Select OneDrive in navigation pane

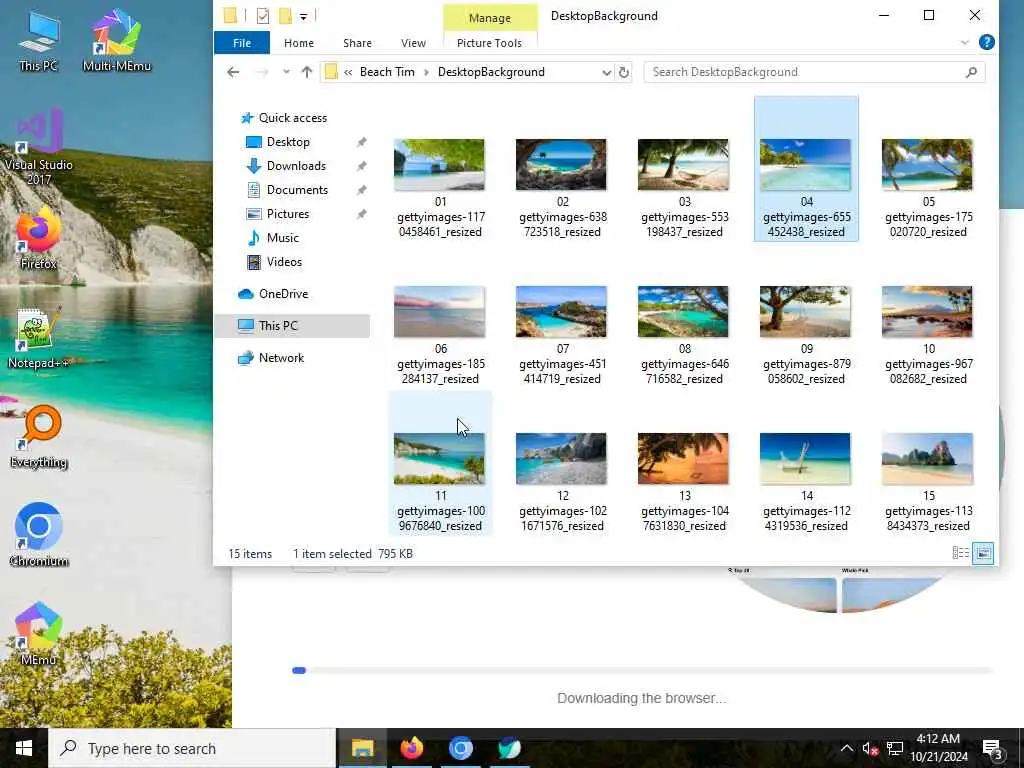(283, 294)
